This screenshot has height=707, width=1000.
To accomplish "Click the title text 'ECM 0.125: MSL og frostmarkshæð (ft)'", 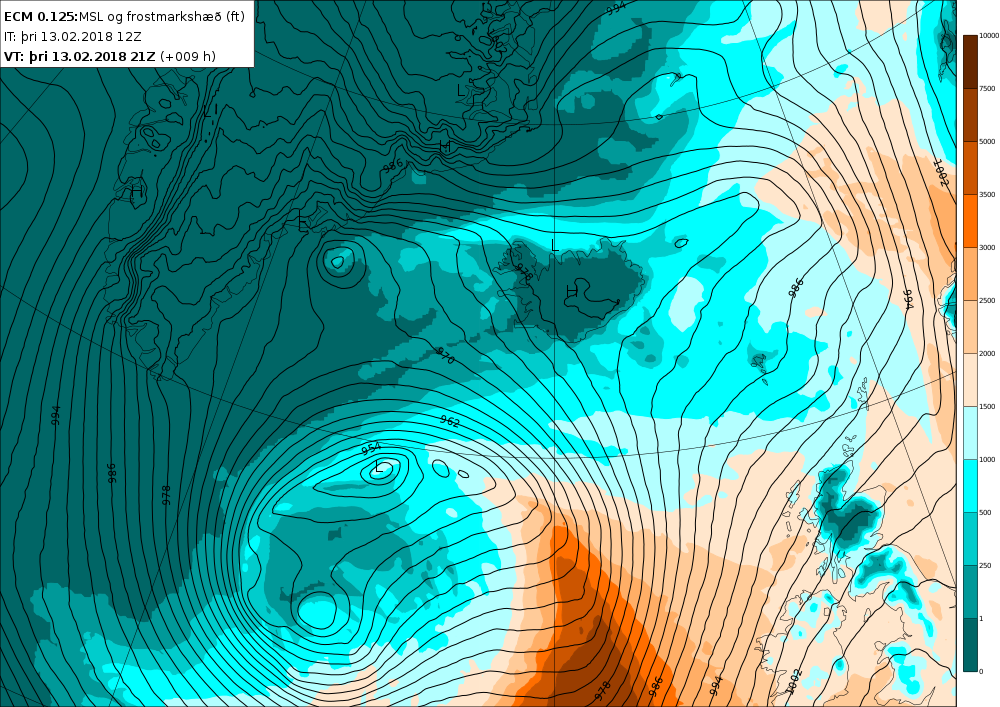I will [x=124, y=17].
